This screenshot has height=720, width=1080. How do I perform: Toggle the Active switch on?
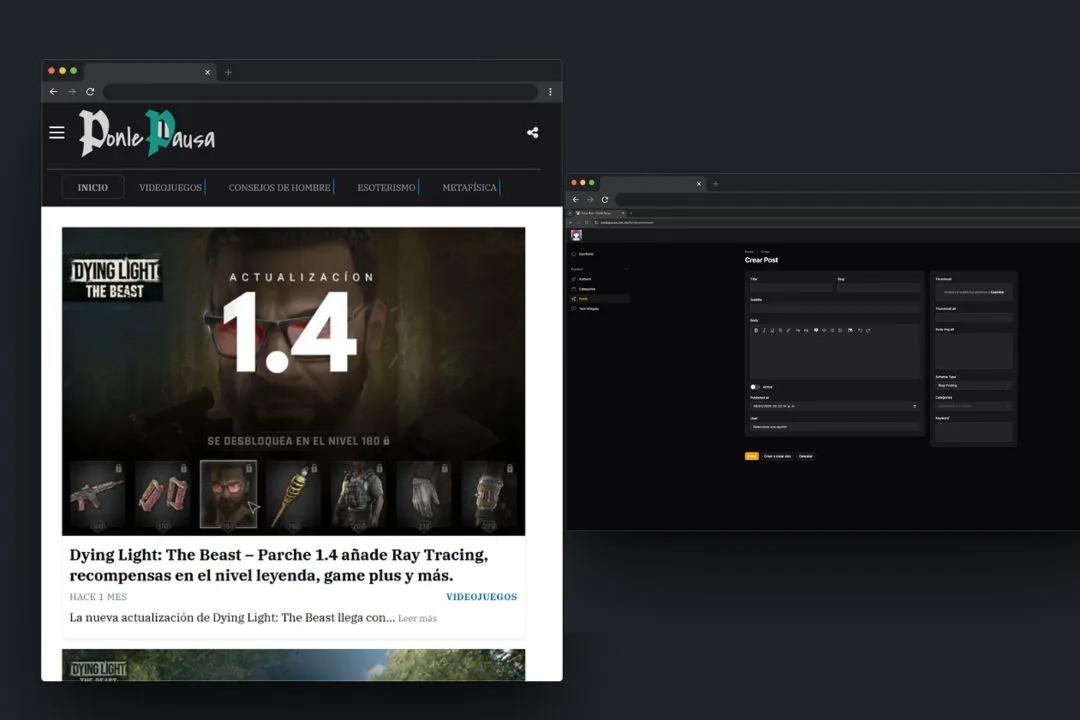coord(755,386)
